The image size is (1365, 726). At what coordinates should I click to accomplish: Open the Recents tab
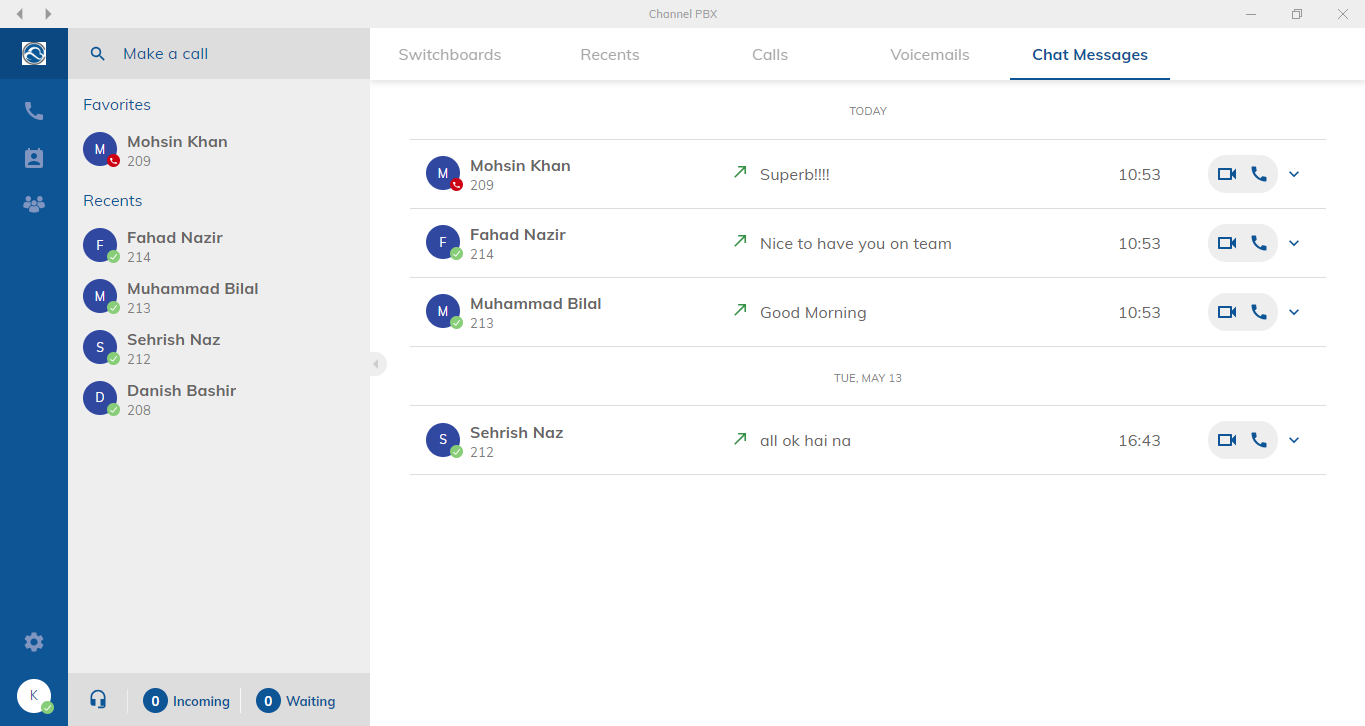(610, 55)
